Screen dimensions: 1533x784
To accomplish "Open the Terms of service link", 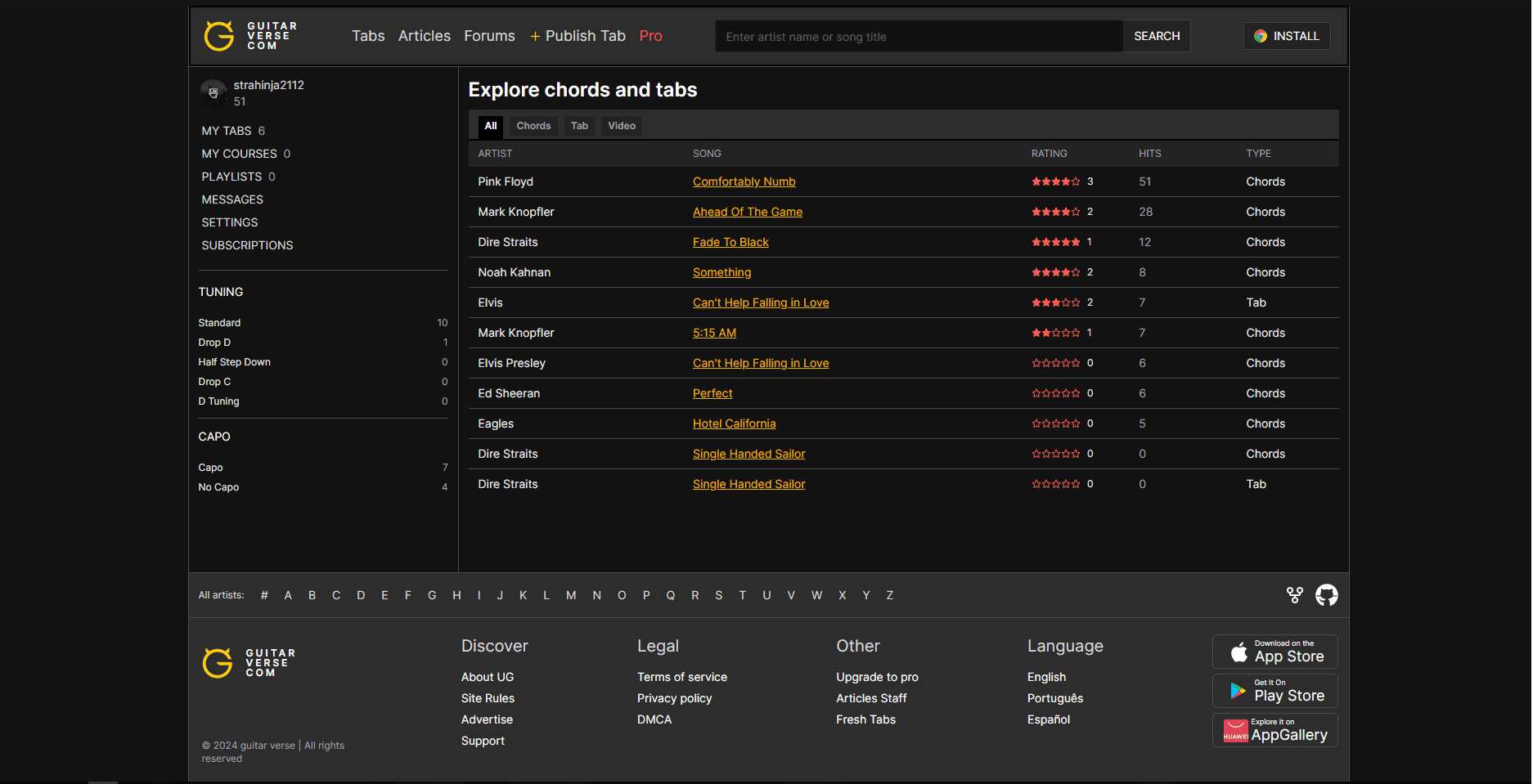I will pyautogui.click(x=682, y=677).
